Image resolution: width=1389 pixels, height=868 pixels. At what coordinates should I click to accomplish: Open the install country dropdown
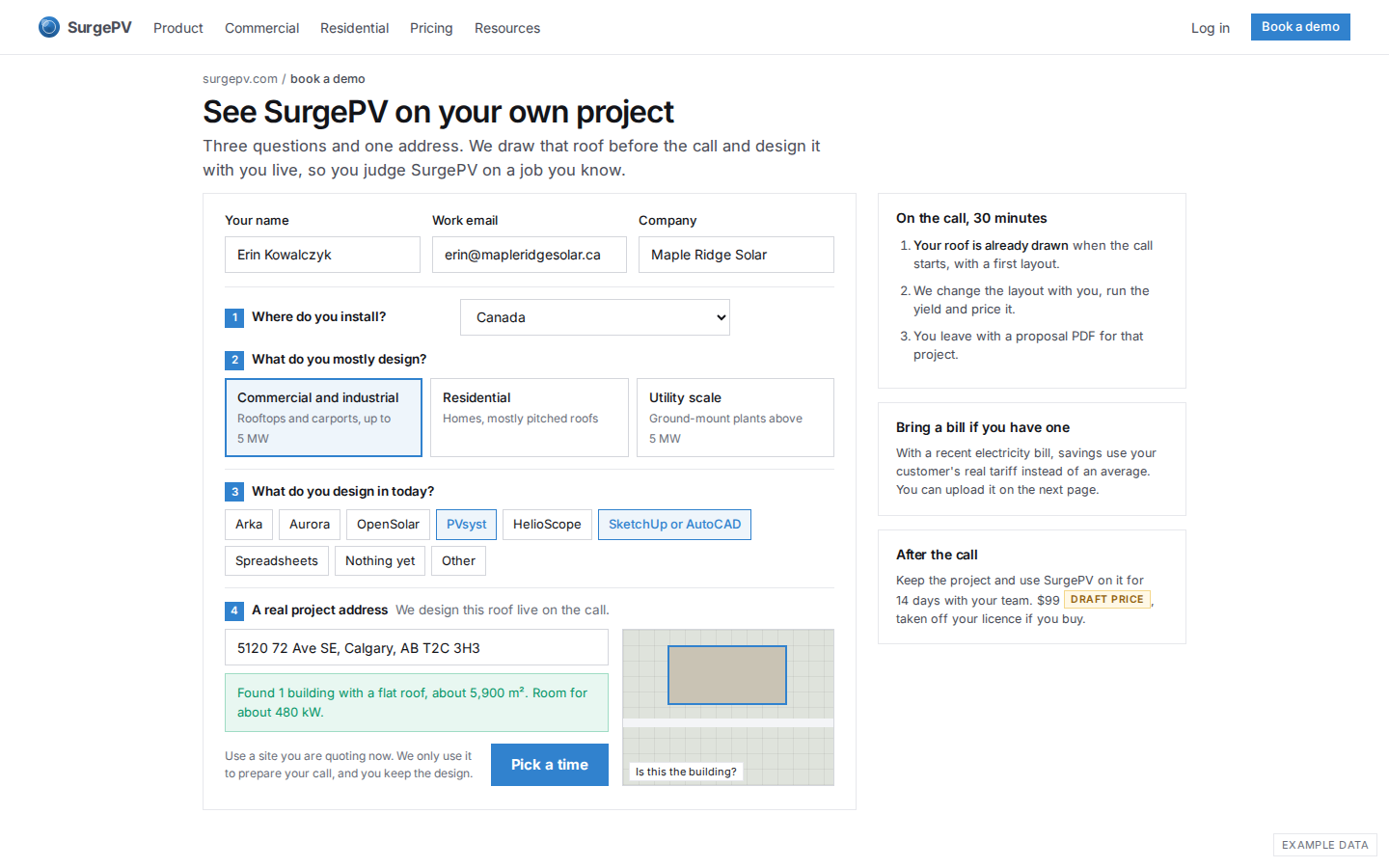click(595, 317)
